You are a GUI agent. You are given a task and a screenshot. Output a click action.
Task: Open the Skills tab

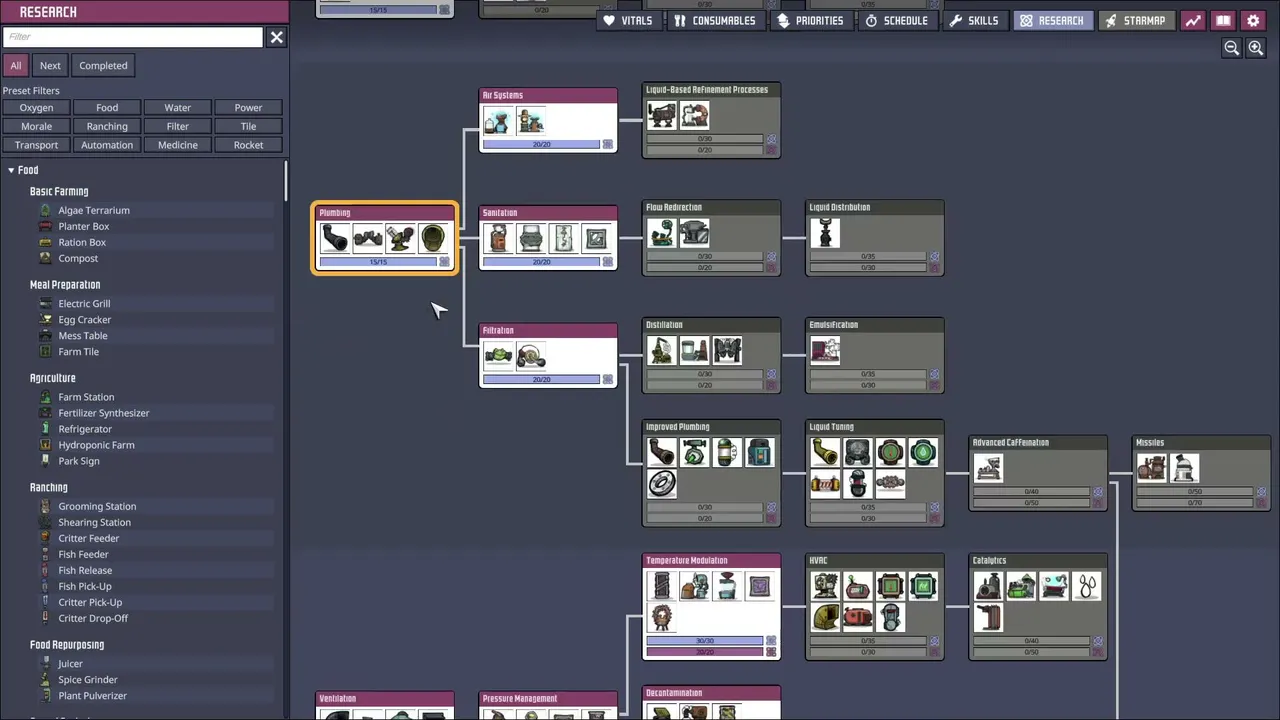click(x=974, y=20)
